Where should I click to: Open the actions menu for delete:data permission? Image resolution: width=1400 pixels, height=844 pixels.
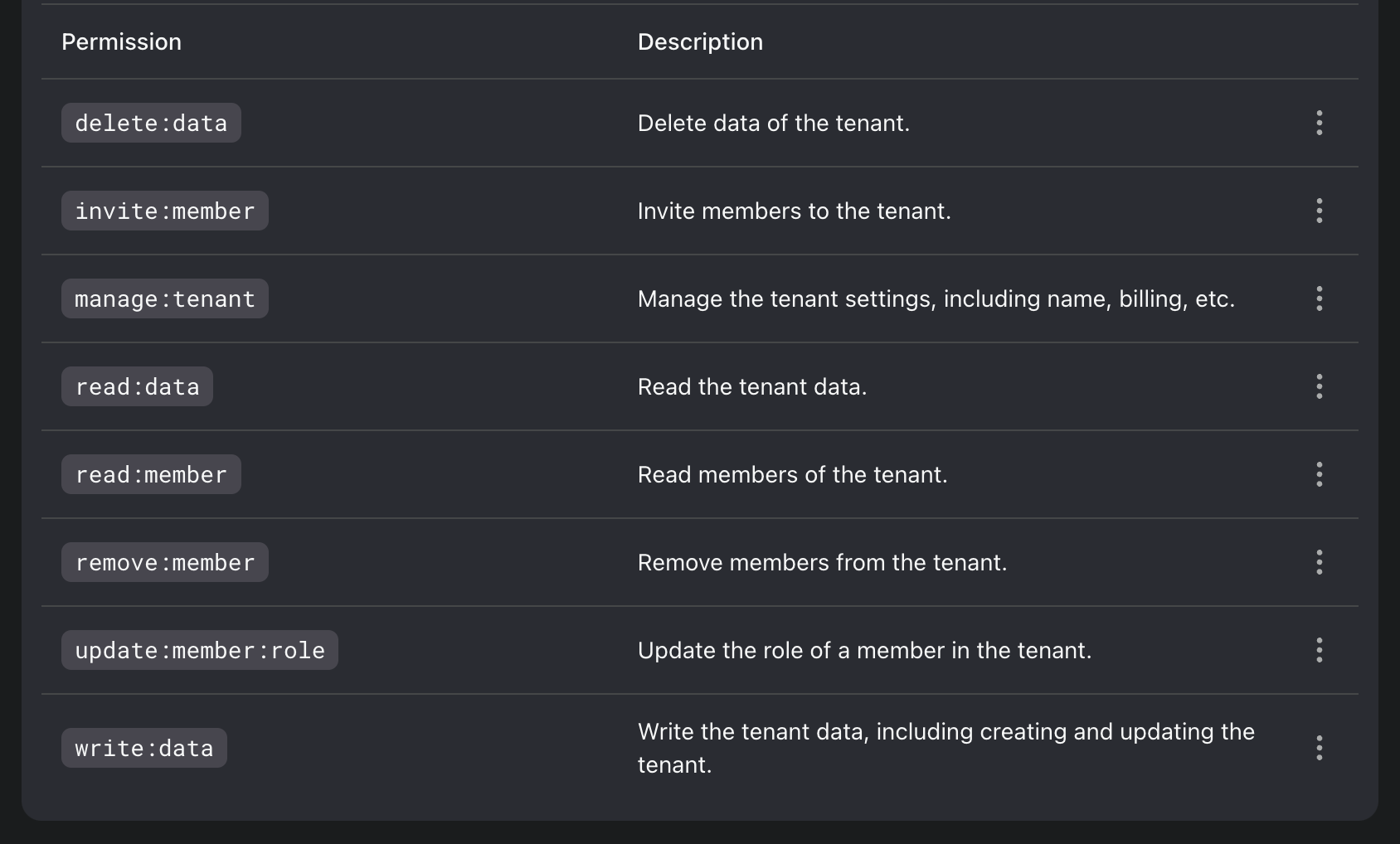[1319, 123]
